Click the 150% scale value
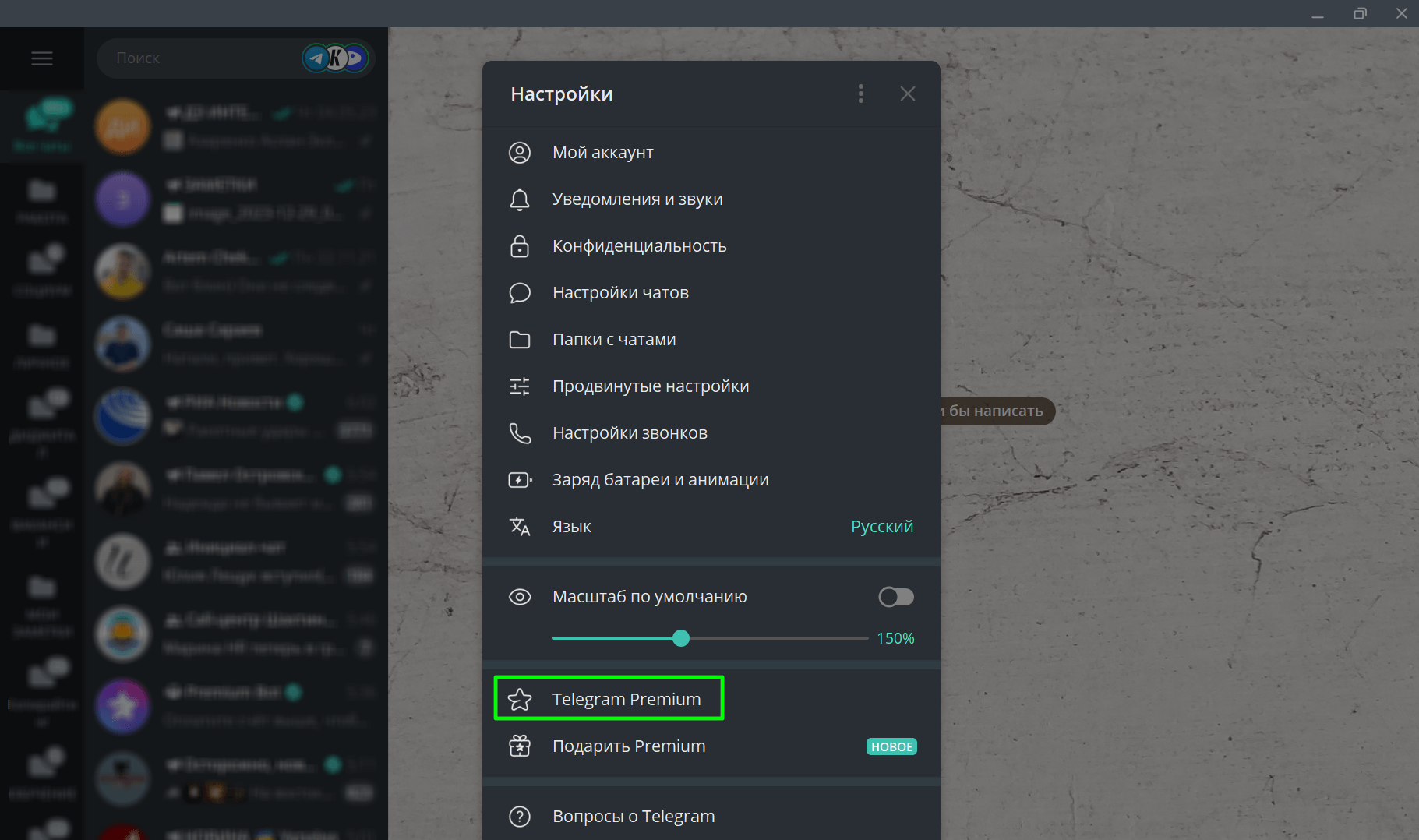This screenshot has height=840, width=1419. coord(895,638)
